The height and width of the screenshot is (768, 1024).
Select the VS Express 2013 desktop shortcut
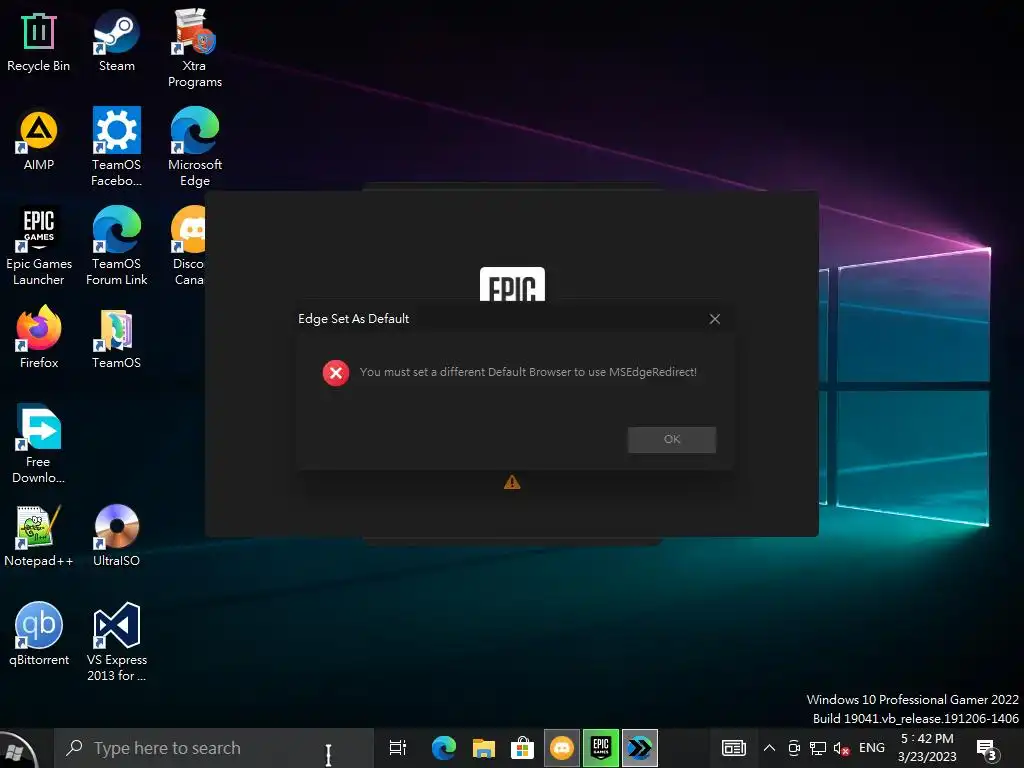pyautogui.click(x=116, y=643)
